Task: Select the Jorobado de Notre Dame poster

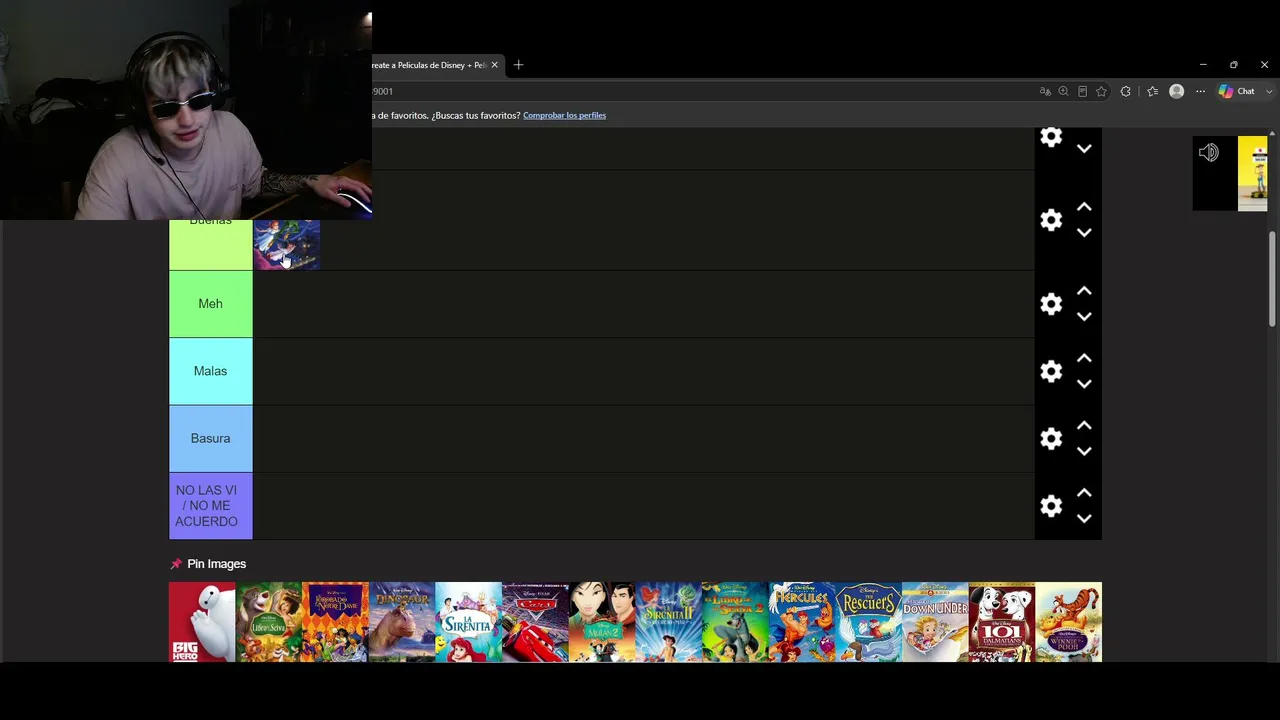Action: [335, 622]
